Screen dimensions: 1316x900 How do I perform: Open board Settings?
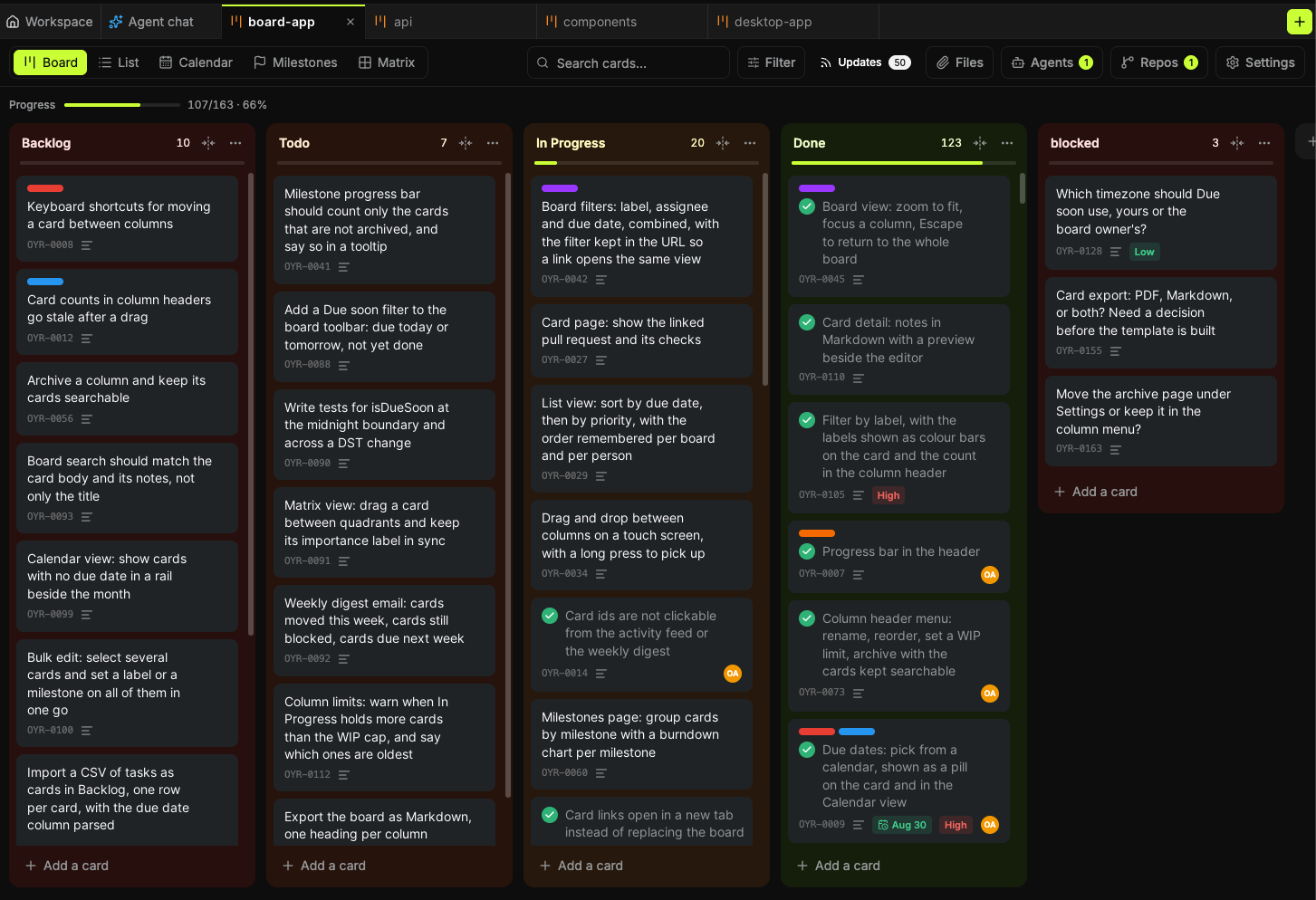[x=1260, y=62]
